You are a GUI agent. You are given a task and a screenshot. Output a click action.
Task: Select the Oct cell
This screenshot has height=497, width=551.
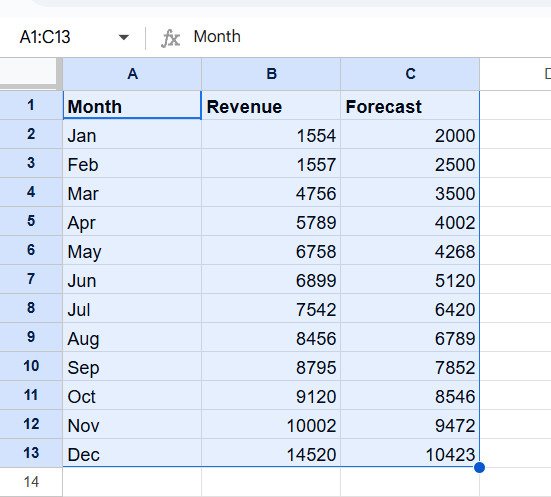point(132,395)
